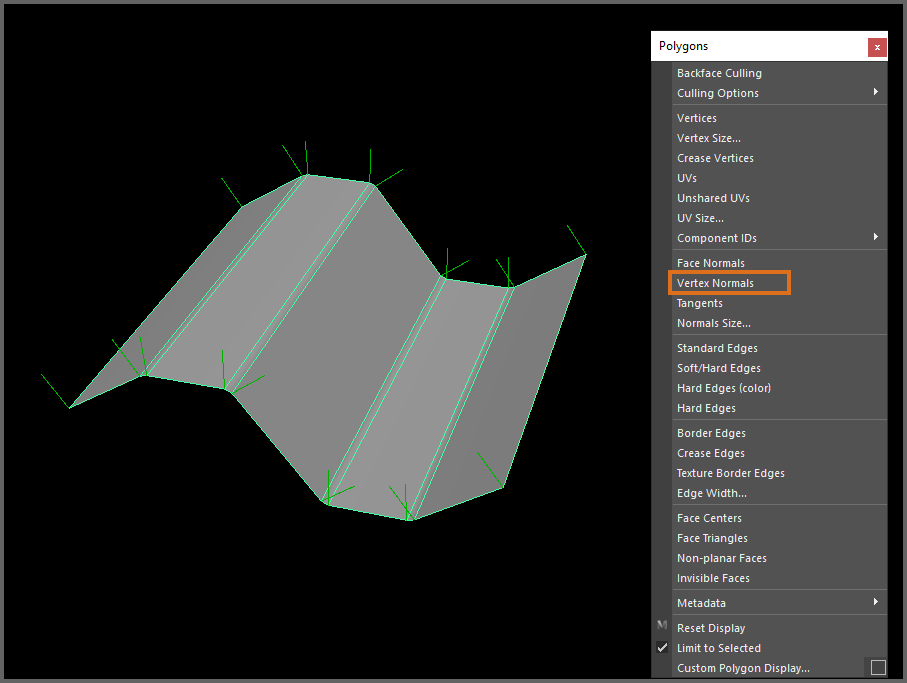
Task: Show Face Triangles on polygons
Action: (x=712, y=538)
